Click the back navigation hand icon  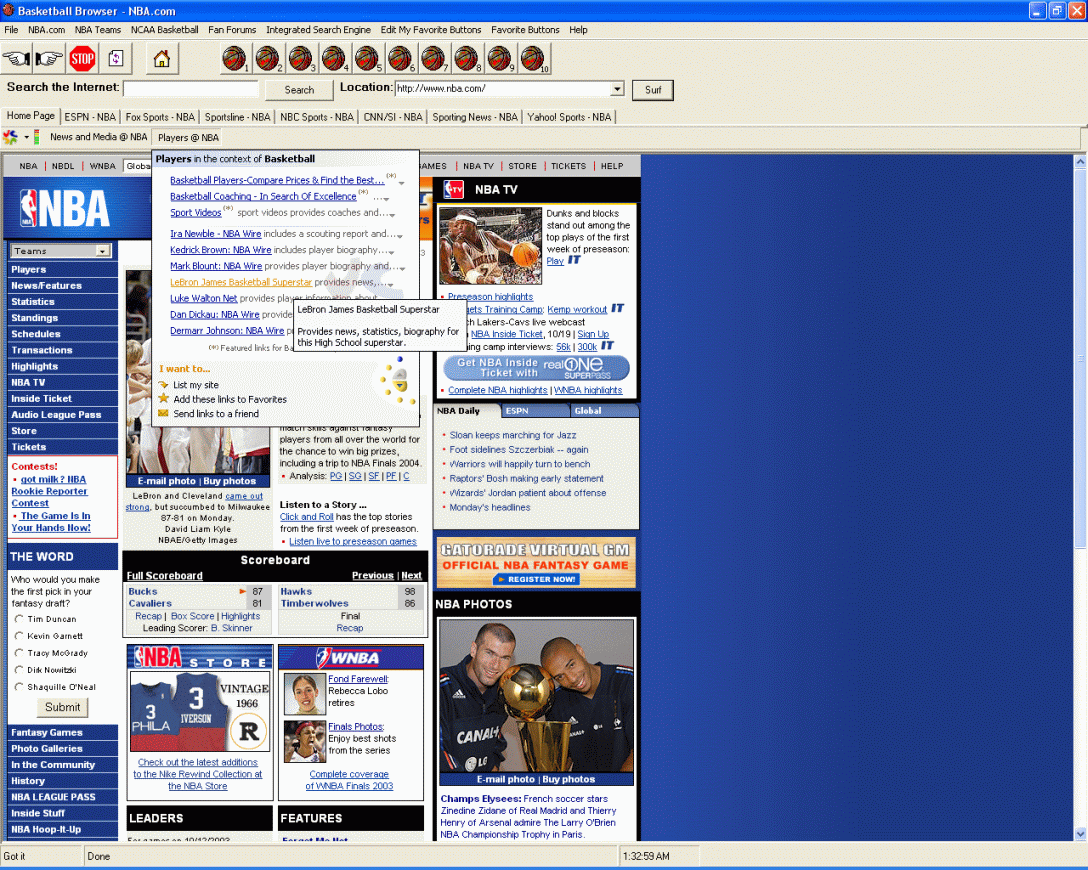click(x=16, y=59)
